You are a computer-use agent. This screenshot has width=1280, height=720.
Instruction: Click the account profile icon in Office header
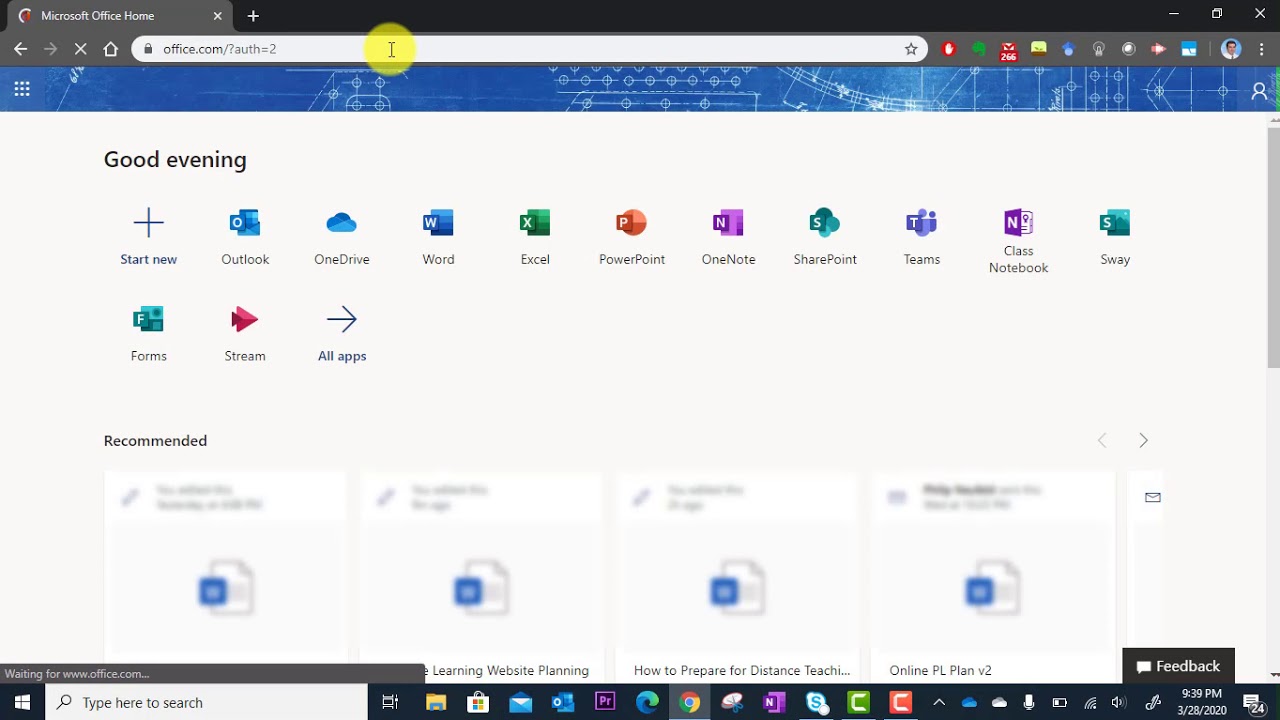(1259, 91)
